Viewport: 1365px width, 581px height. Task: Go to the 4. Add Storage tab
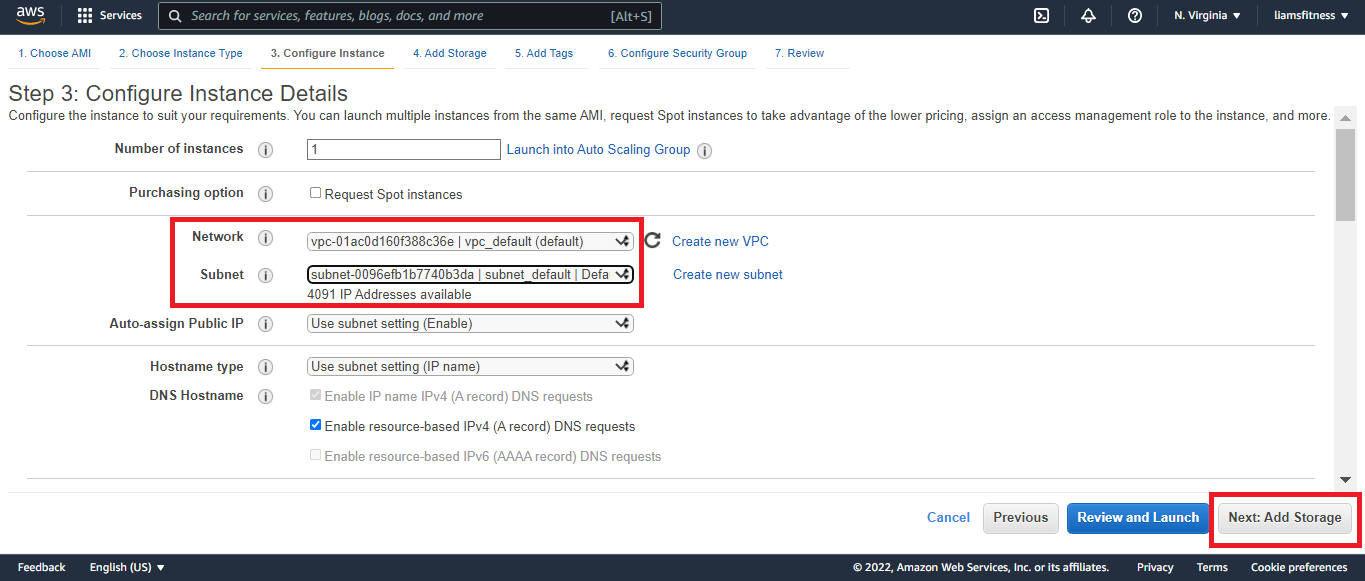[449, 53]
